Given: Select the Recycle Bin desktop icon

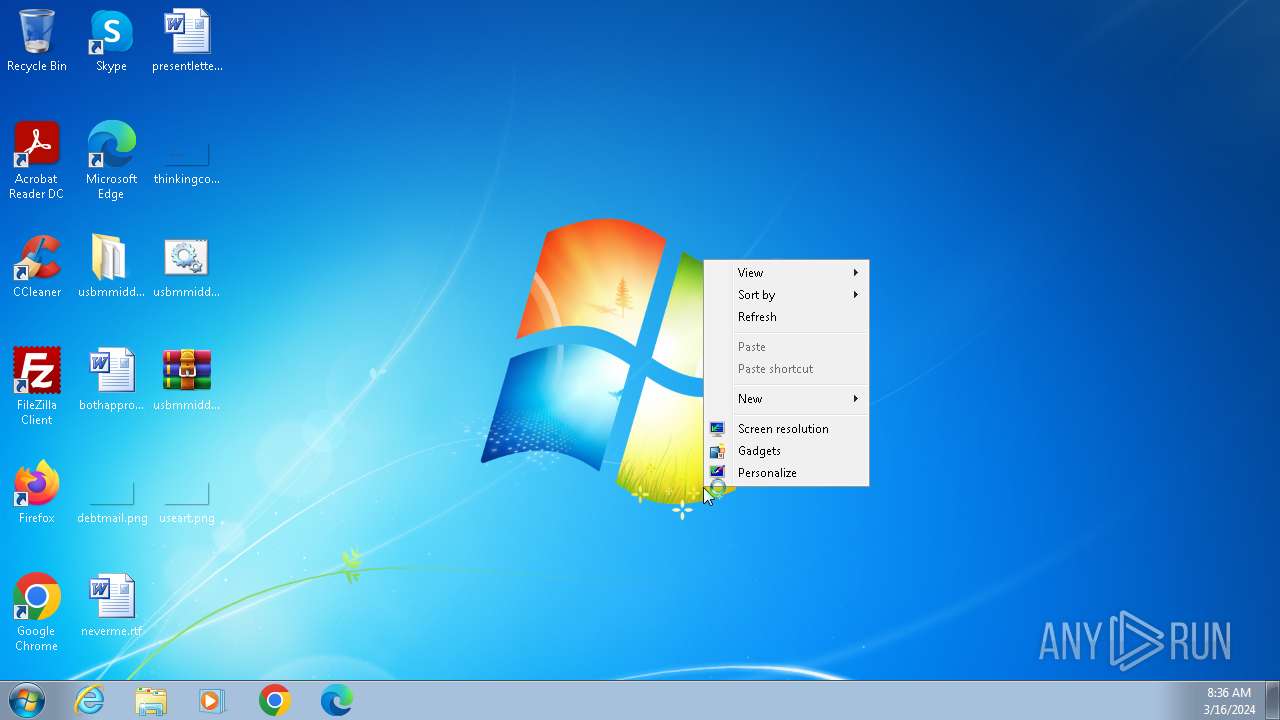Looking at the screenshot, I should pyautogui.click(x=37, y=41).
